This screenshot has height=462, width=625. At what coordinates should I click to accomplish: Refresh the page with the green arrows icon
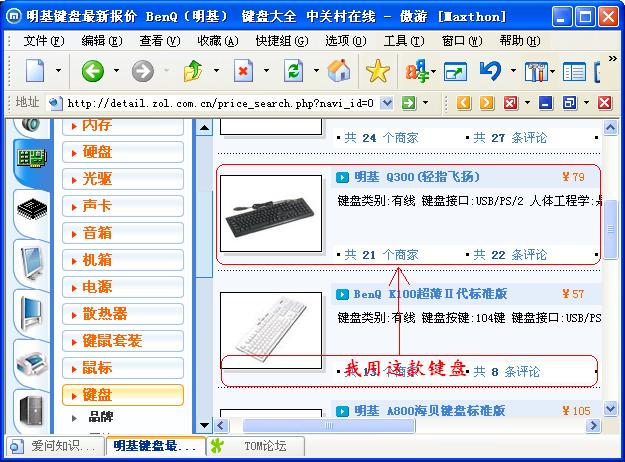click(293, 71)
